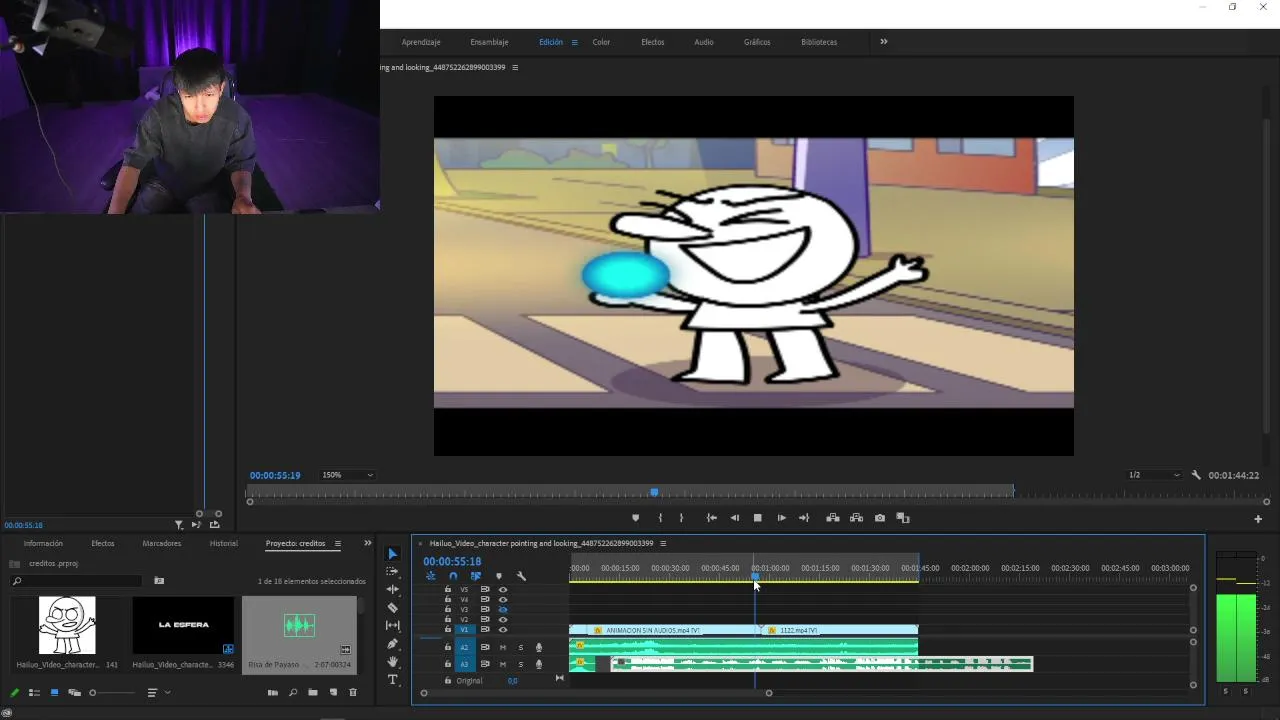1280x720 pixels.
Task: Delete selected item with trash icon
Action: coord(353,692)
